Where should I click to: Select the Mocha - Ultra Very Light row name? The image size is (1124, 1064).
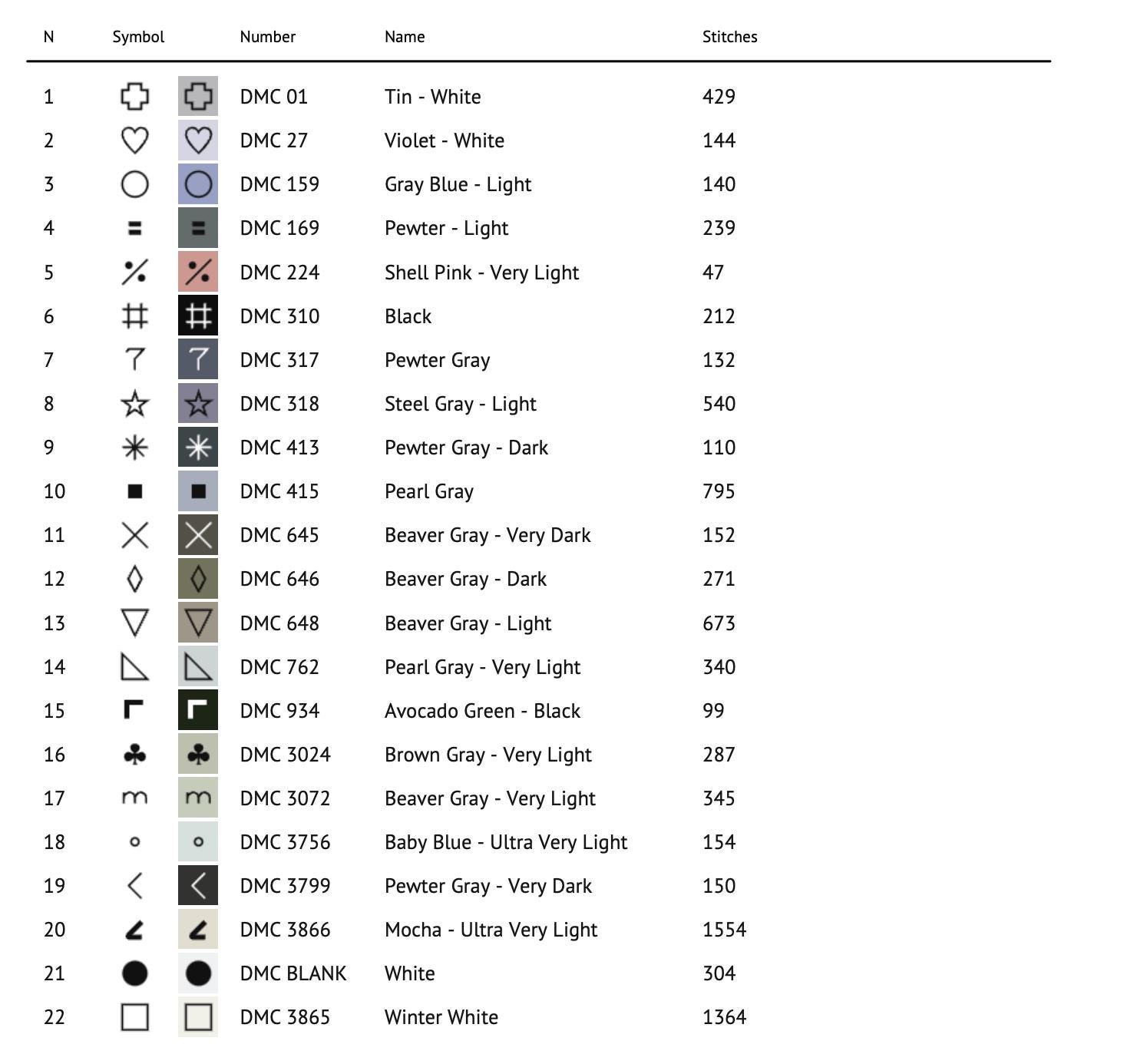(491, 930)
